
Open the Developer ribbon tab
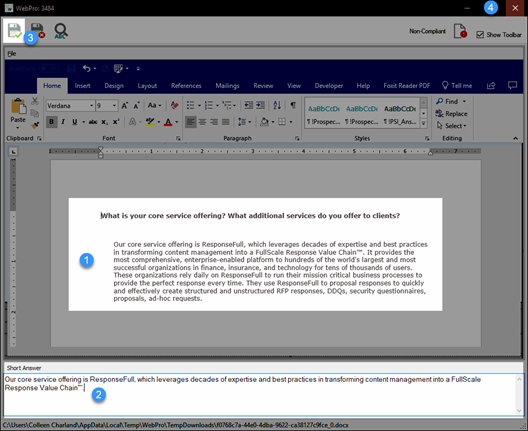pyautogui.click(x=329, y=86)
